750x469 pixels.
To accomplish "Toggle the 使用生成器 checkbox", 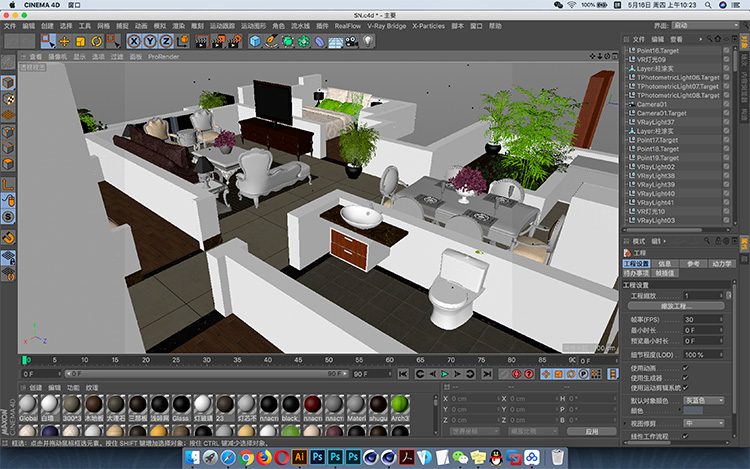I will pos(685,378).
